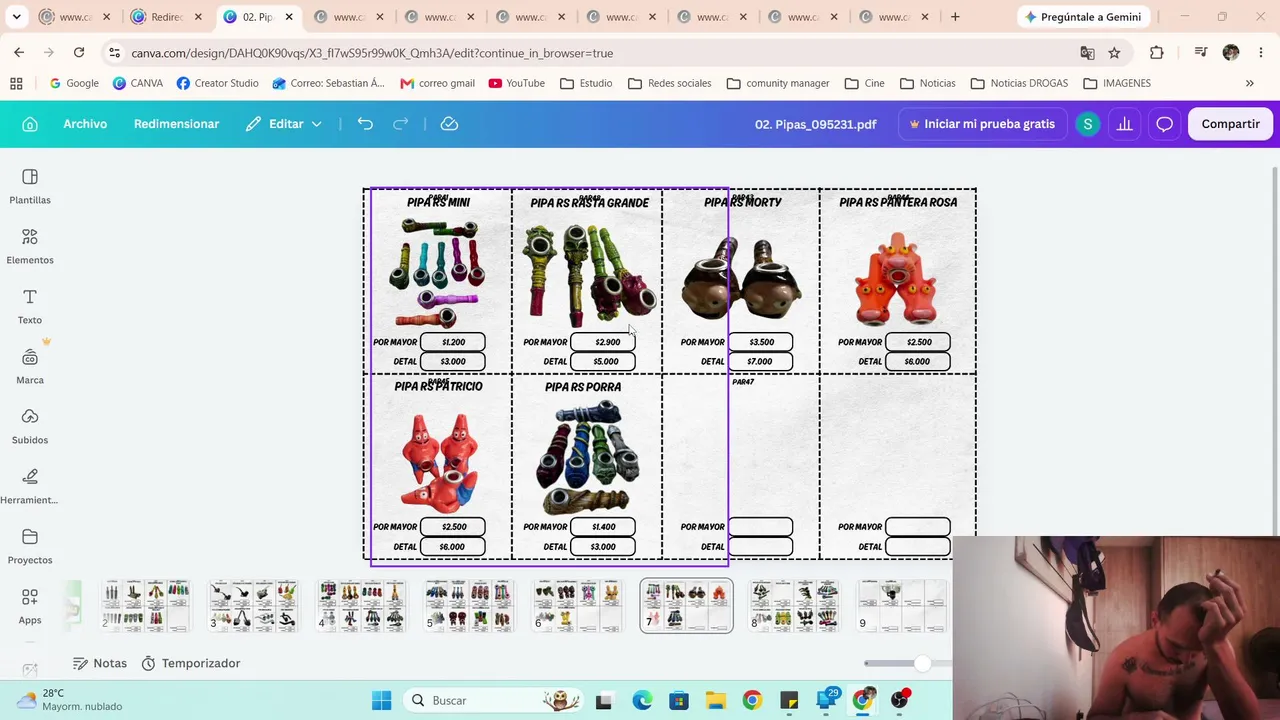
Task: Open the media controls icon in Chrome
Action: pyautogui.click(x=1201, y=53)
